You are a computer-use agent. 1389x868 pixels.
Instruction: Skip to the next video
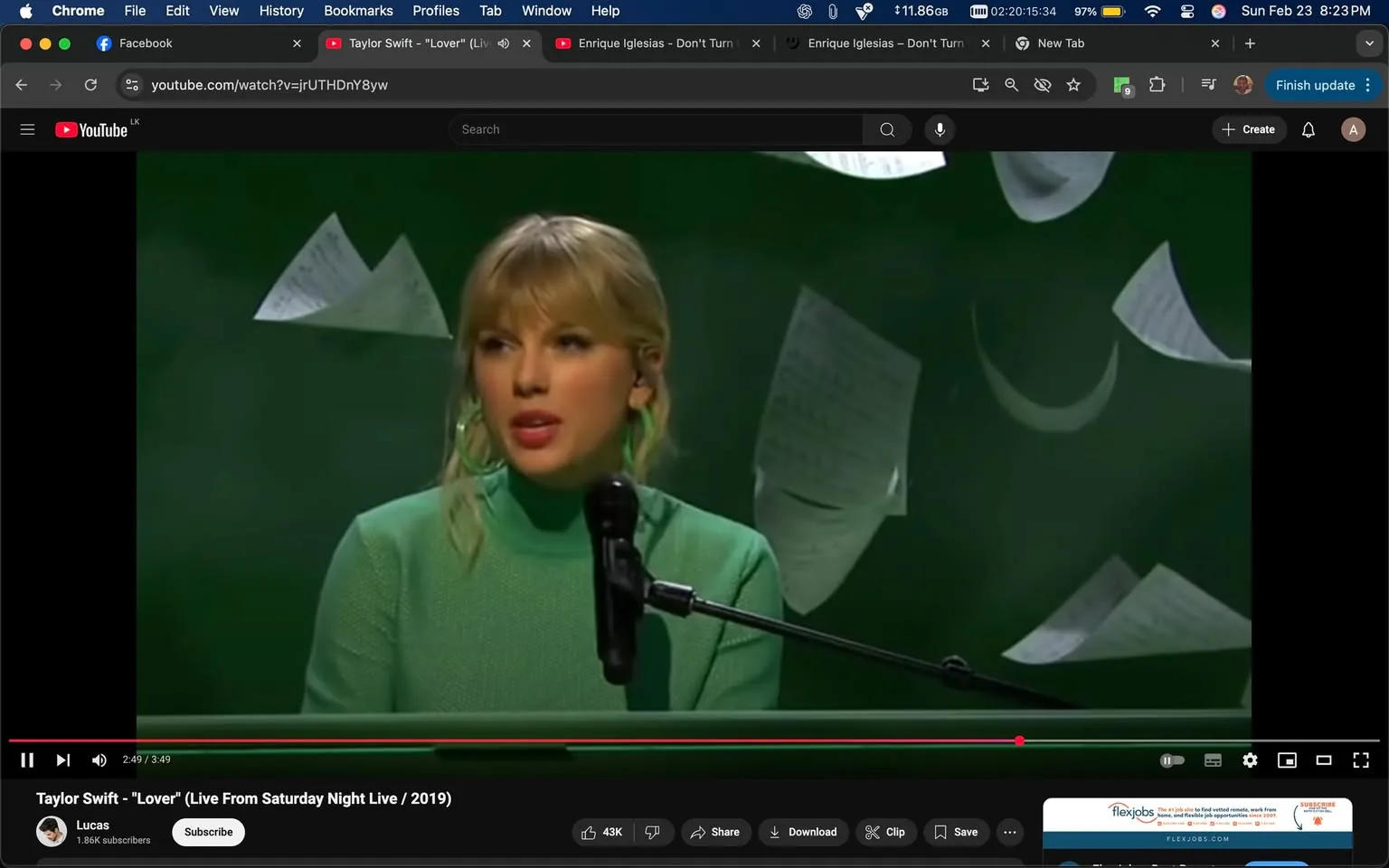coord(61,759)
